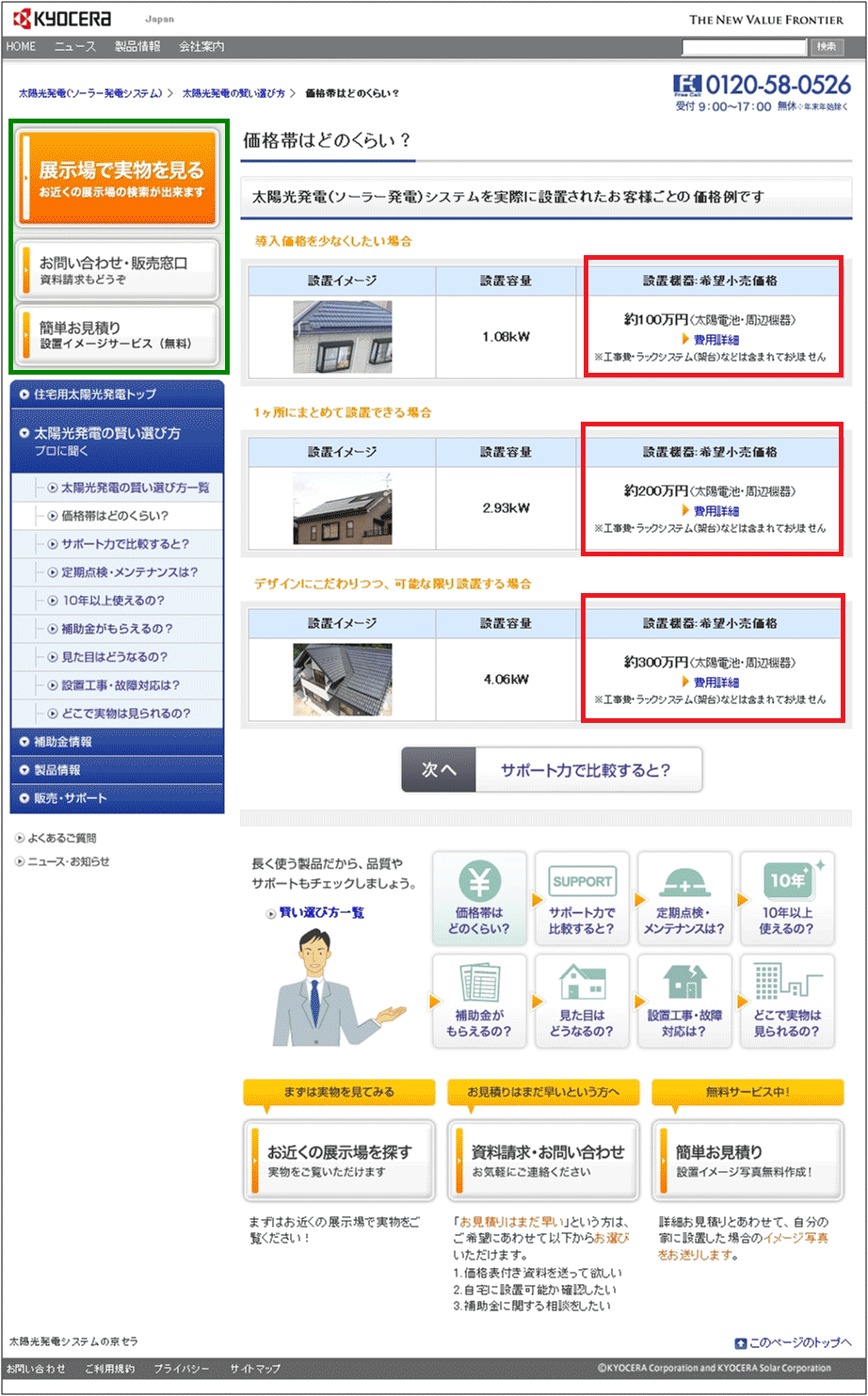
Task: Open footer サイトマップ link
Action: pos(255,1369)
